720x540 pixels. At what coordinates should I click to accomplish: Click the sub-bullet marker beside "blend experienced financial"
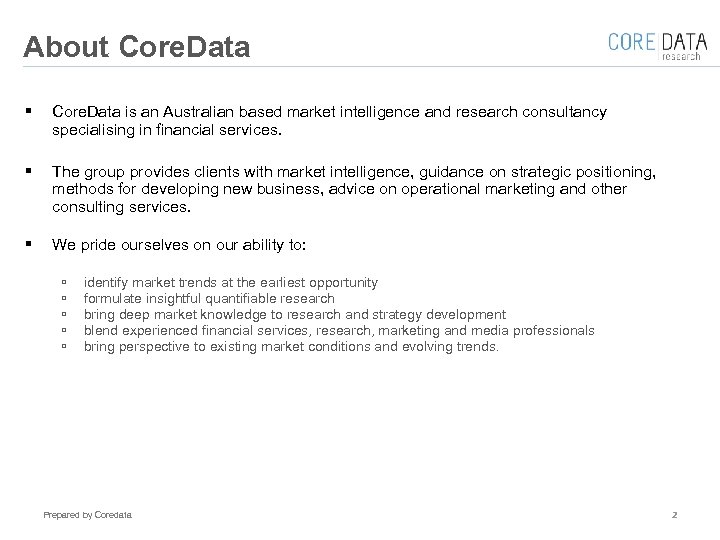(x=63, y=331)
